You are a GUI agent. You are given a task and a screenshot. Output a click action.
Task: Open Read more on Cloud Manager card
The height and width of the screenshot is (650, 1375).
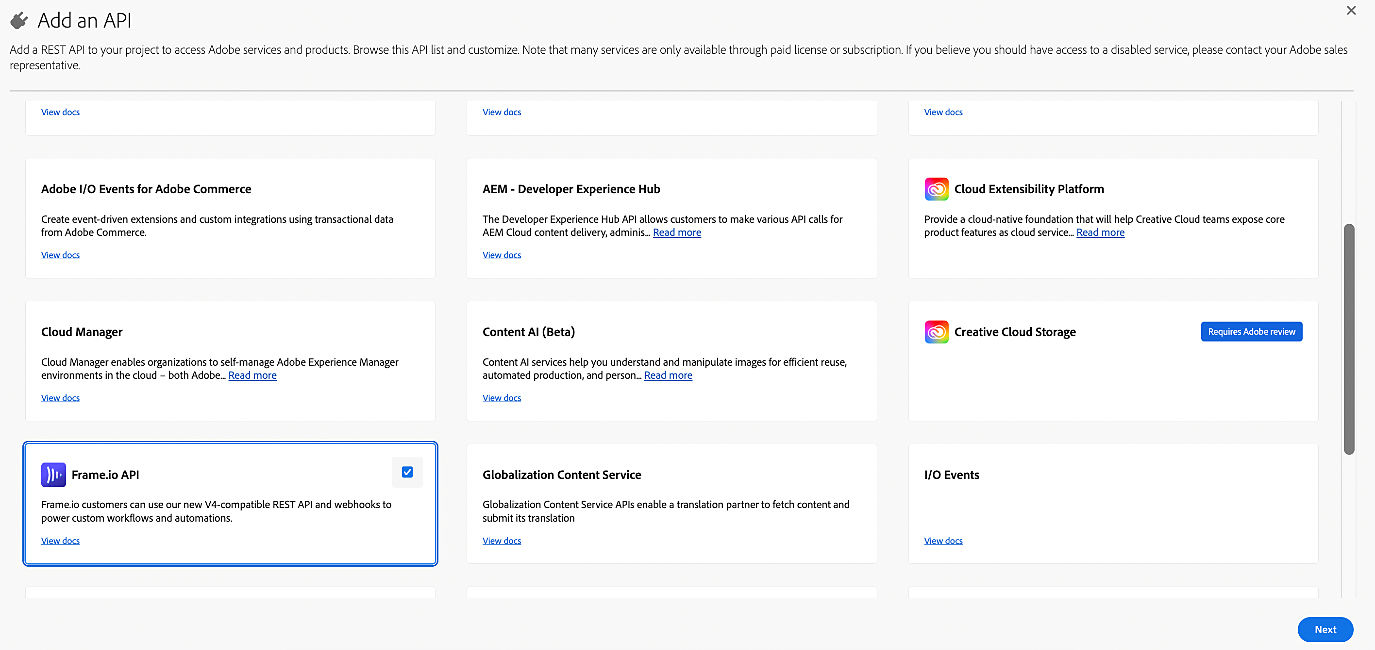(252, 376)
